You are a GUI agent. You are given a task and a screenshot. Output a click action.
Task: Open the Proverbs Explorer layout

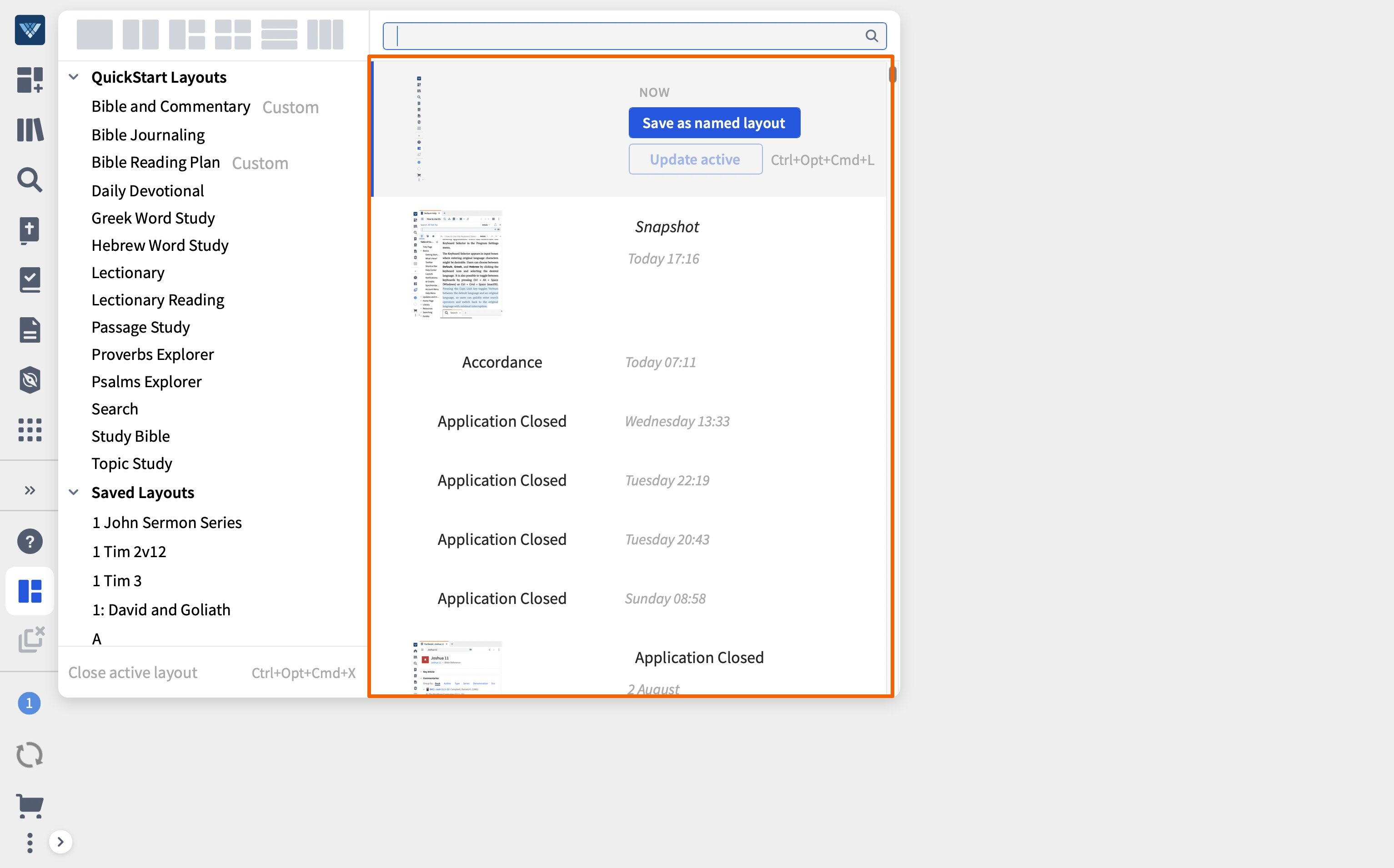152,354
